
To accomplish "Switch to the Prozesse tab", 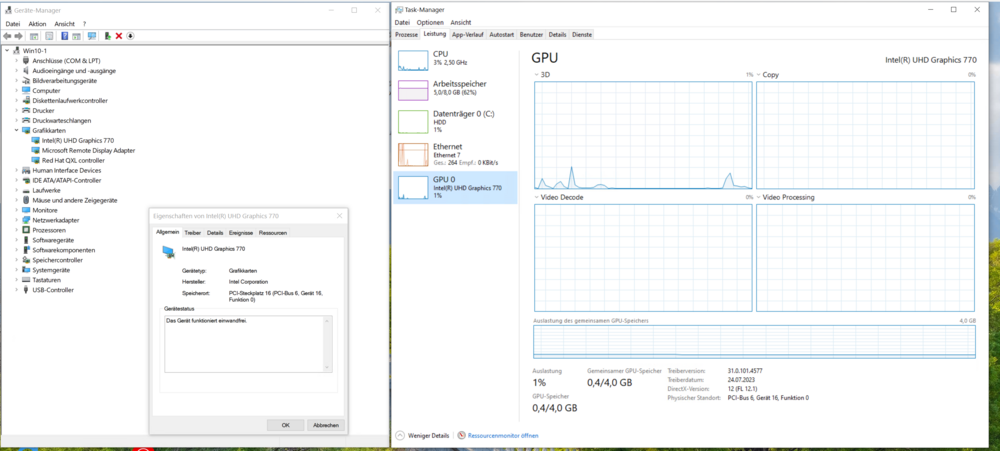I will click(407, 34).
